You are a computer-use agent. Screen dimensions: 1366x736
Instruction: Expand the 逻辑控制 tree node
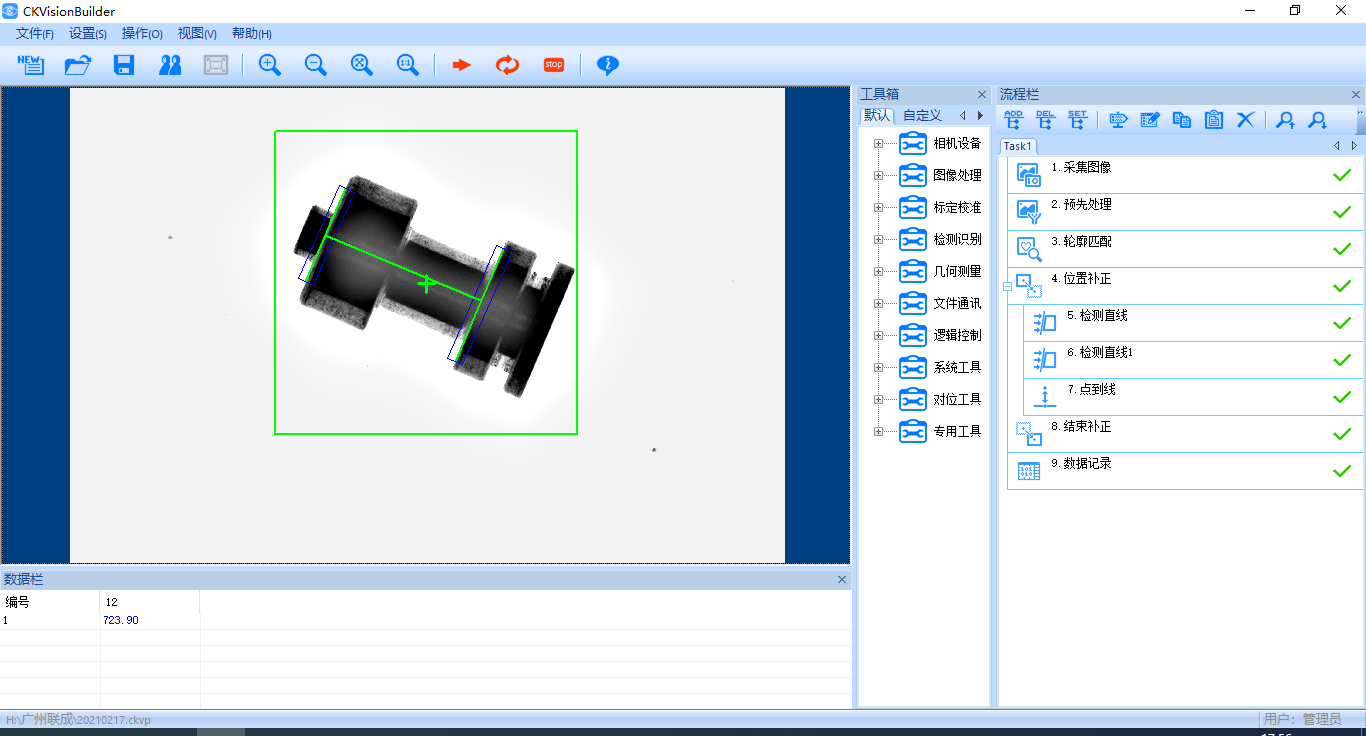point(878,335)
